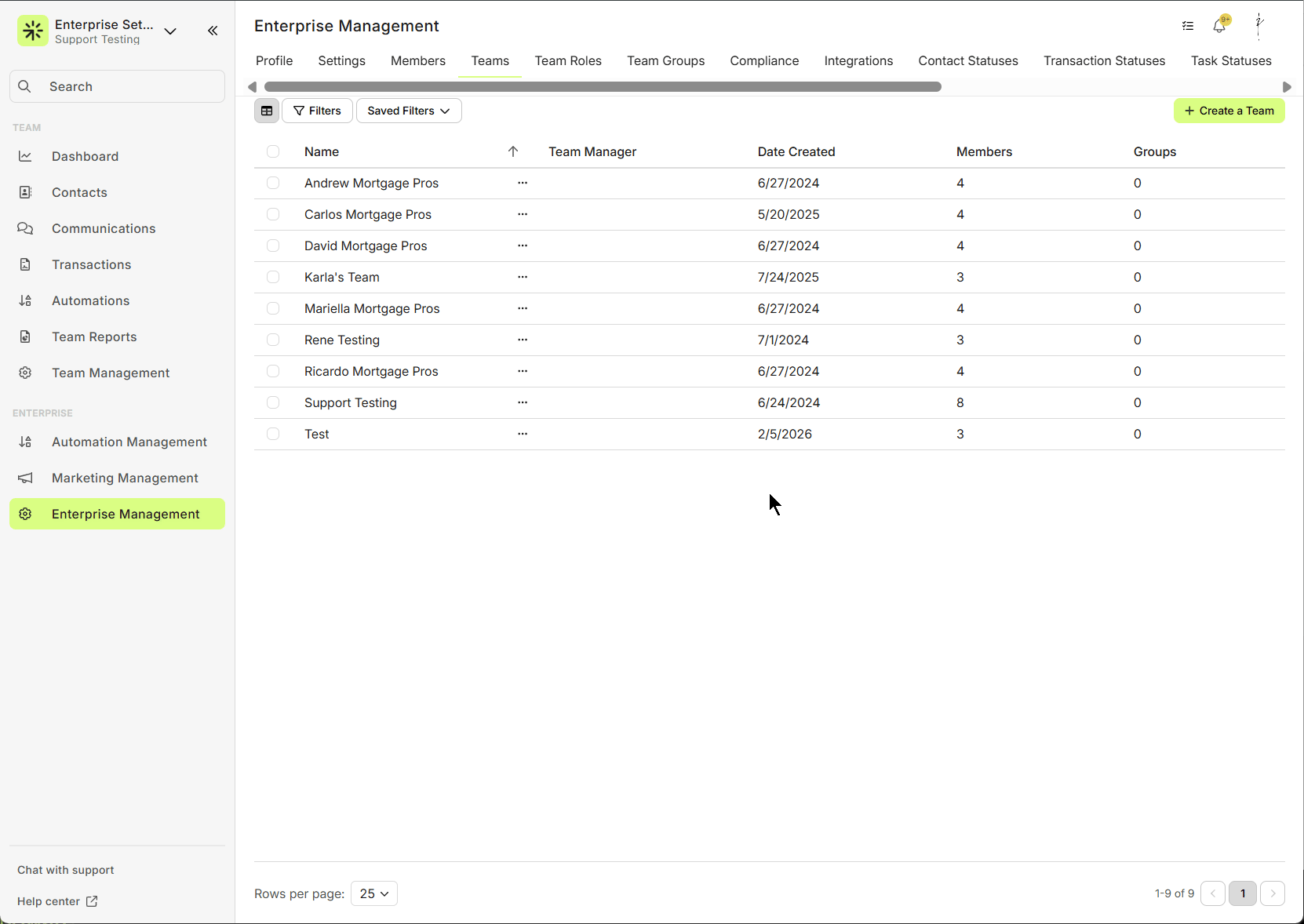The width and height of the screenshot is (1304, 924).
Task: Expand the Enterprise Set workspace switcher
Action: coord(170,31)
